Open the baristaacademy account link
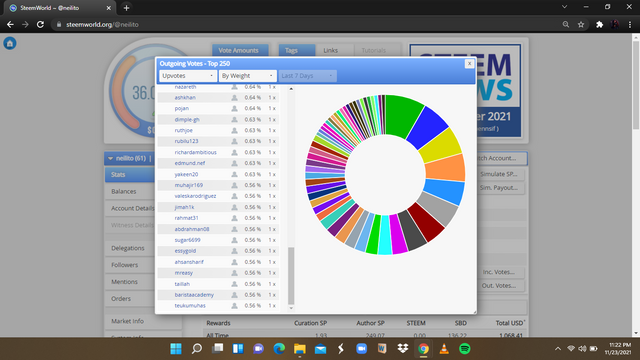 pyautogui.click(x=194, y=295)
